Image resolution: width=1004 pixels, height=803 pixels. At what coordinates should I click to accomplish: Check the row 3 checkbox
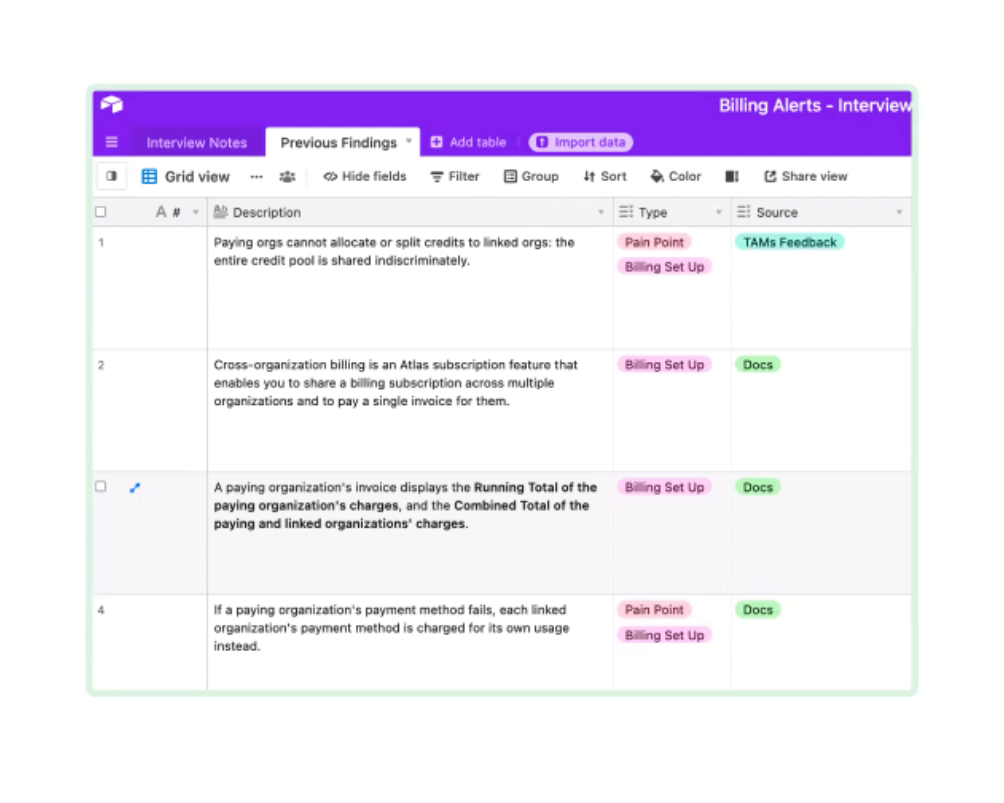(x=100, y=487)
